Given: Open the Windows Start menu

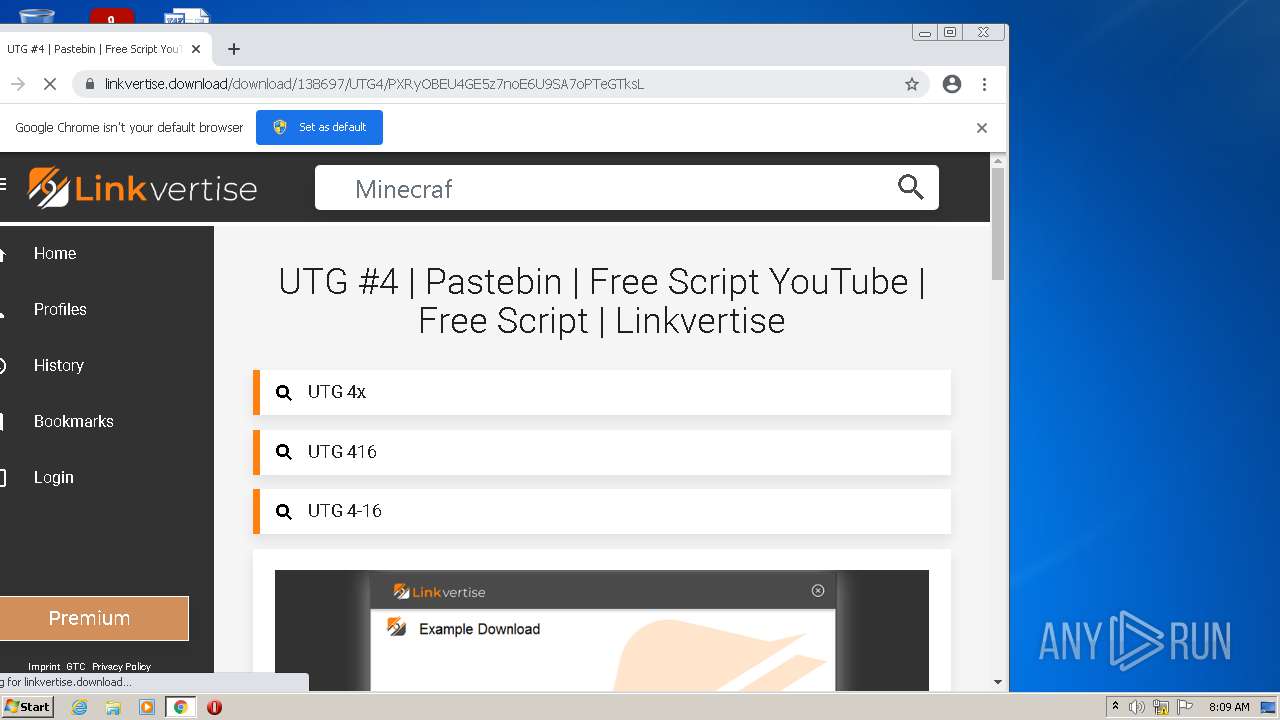Looking at the screenshot, I should point(27,707).
